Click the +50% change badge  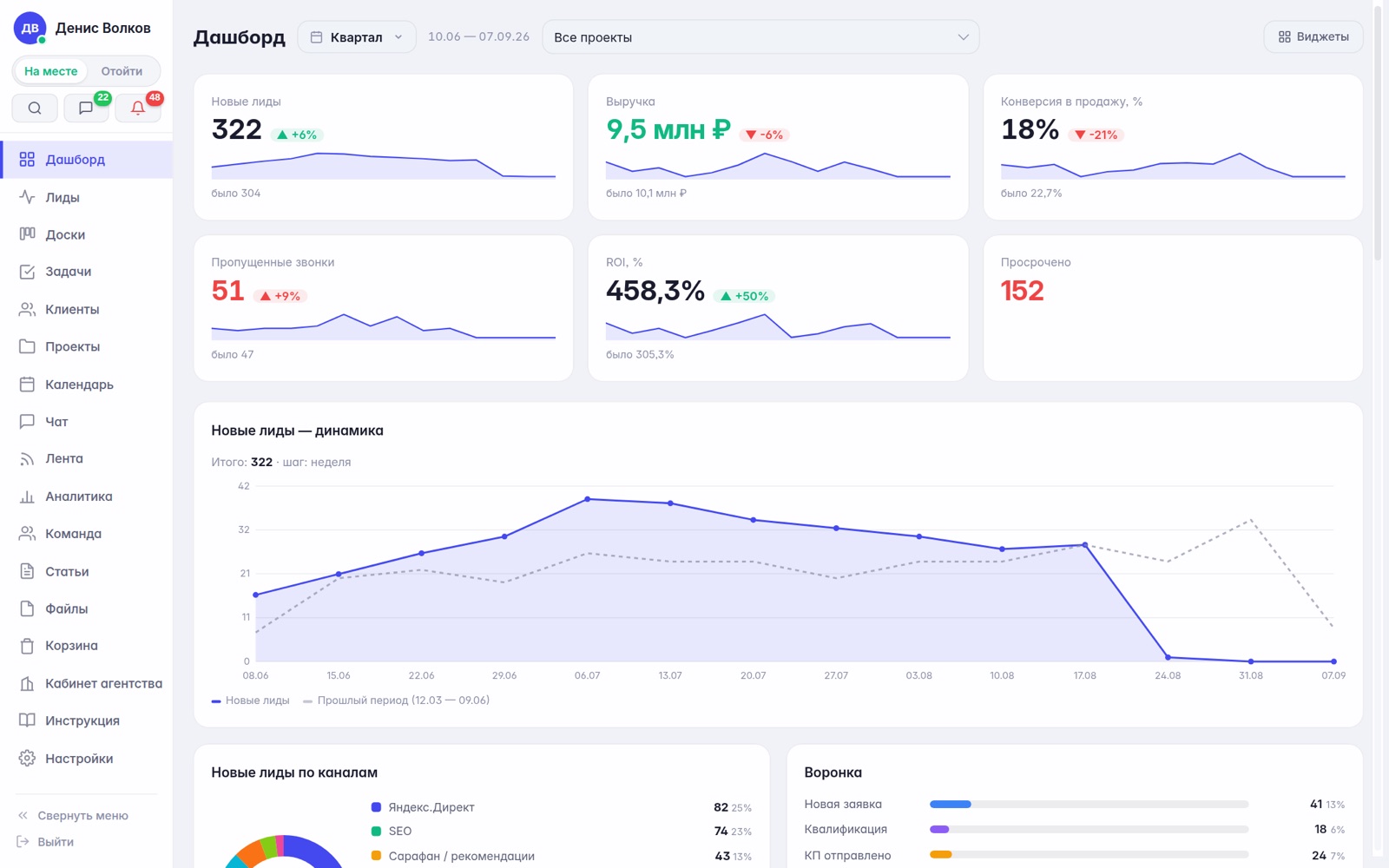click(x=744, y=296)
